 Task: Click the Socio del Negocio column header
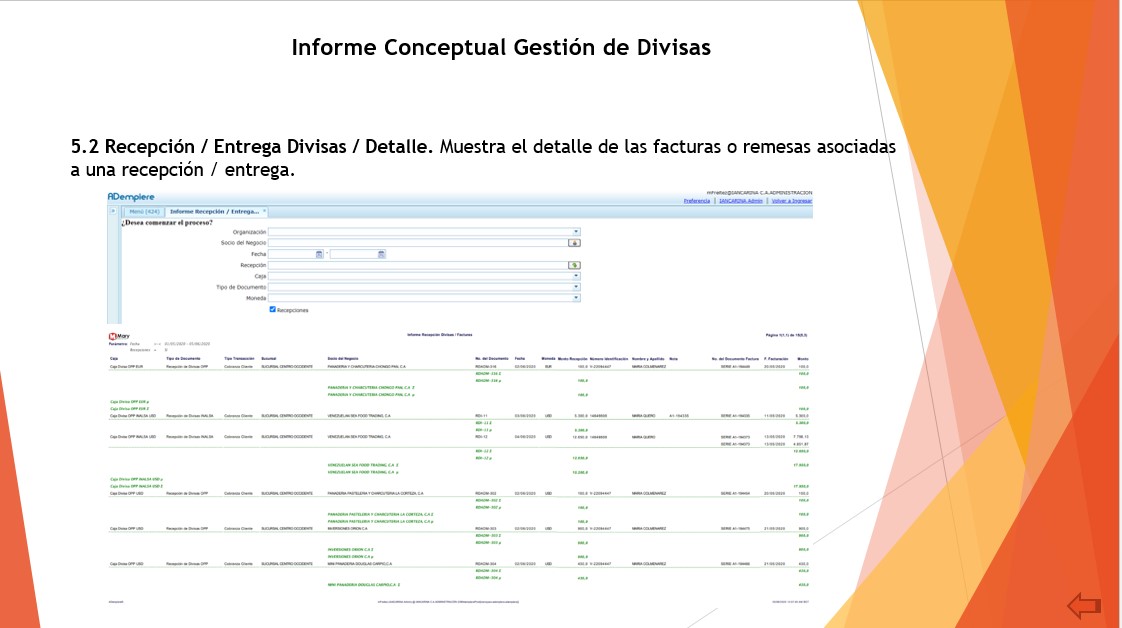(x=343, y=358)
